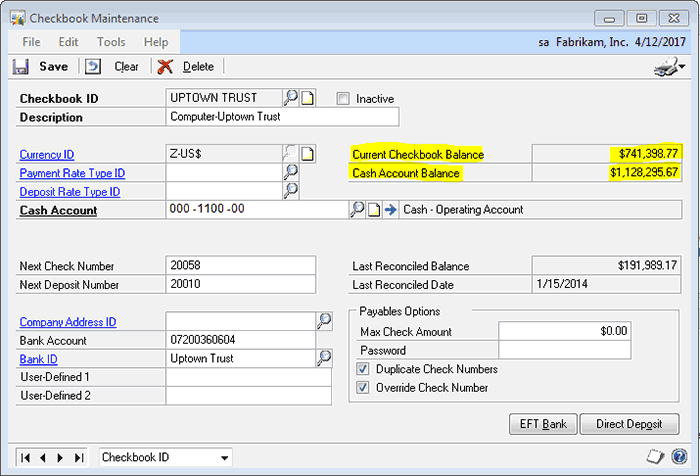The height and width of the screenshot is (476, 700).
Task: Click blue arrow expansion beside Cash Account
Action: pyautogui.click(x=390, y=209)
